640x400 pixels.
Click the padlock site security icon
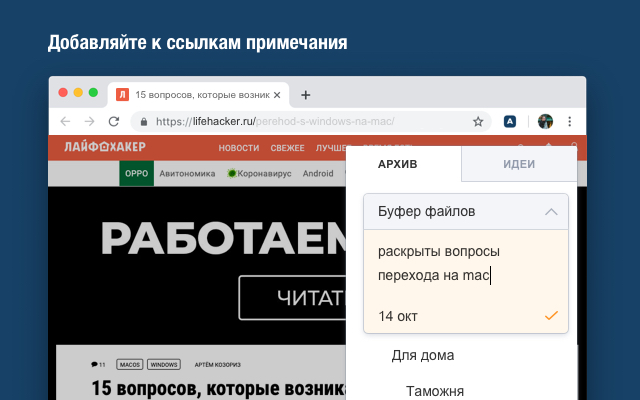(144, 122)
